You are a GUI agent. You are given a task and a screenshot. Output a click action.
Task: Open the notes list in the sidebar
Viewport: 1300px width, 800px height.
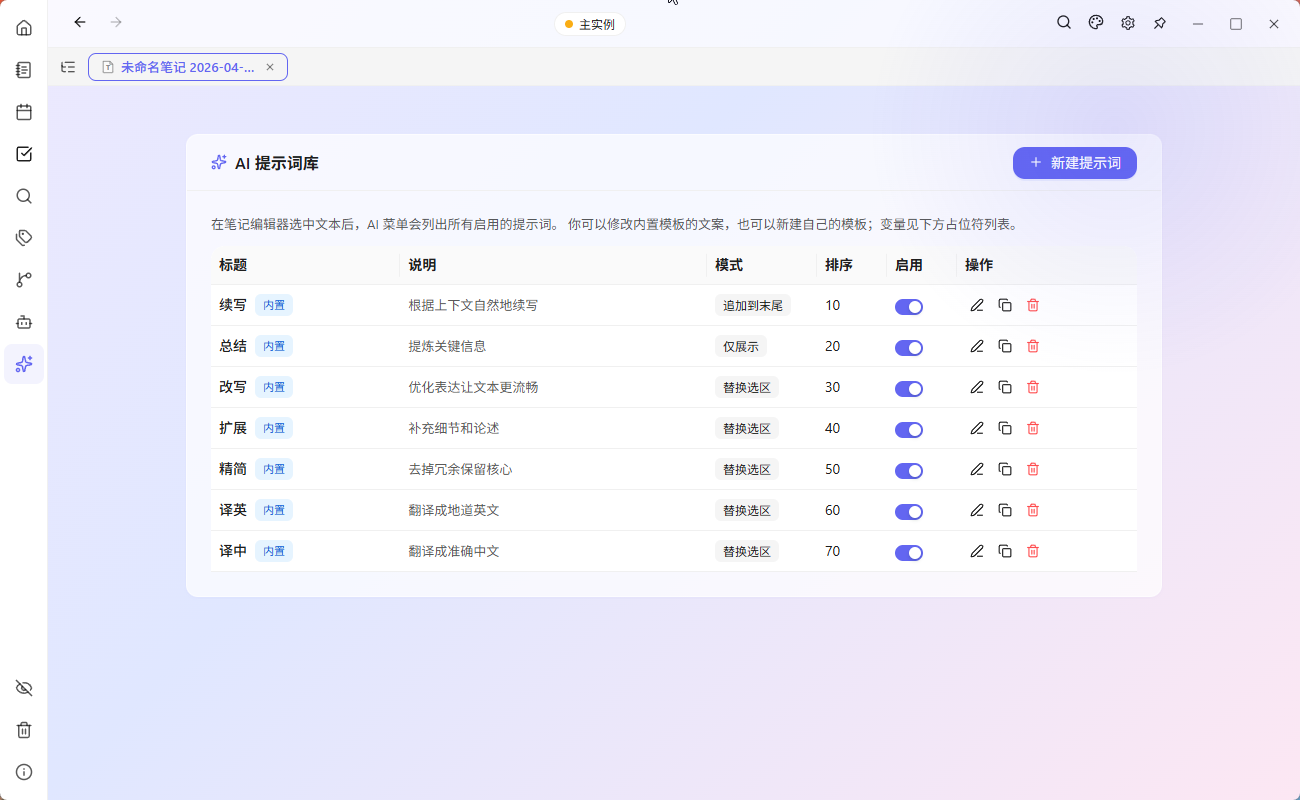click(24, 69)
